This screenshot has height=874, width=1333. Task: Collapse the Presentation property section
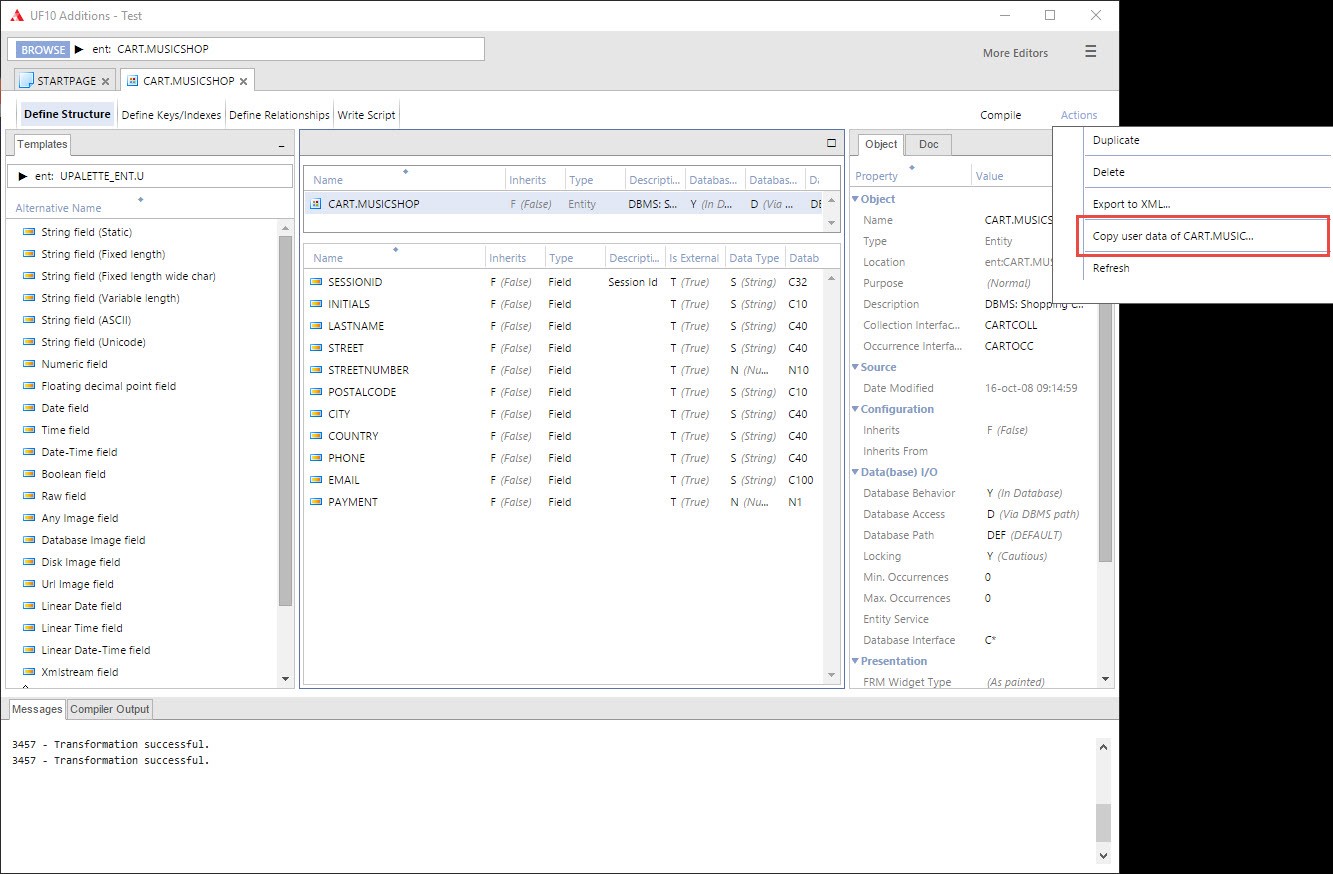pyautogui.click(x=856, y=661)
